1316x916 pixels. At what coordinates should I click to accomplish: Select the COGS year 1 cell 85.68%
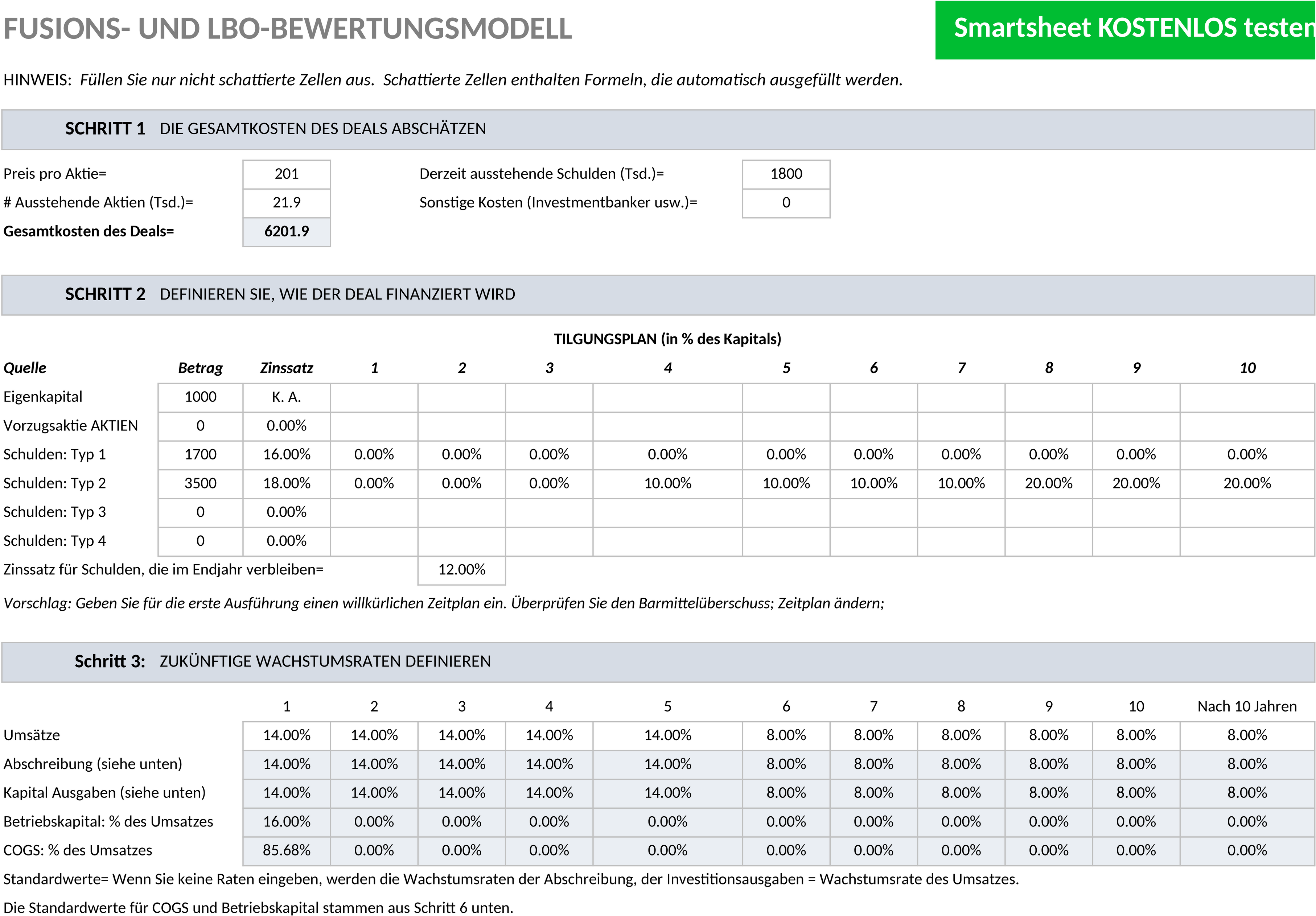pyautogui.click(x=287, y=851)
